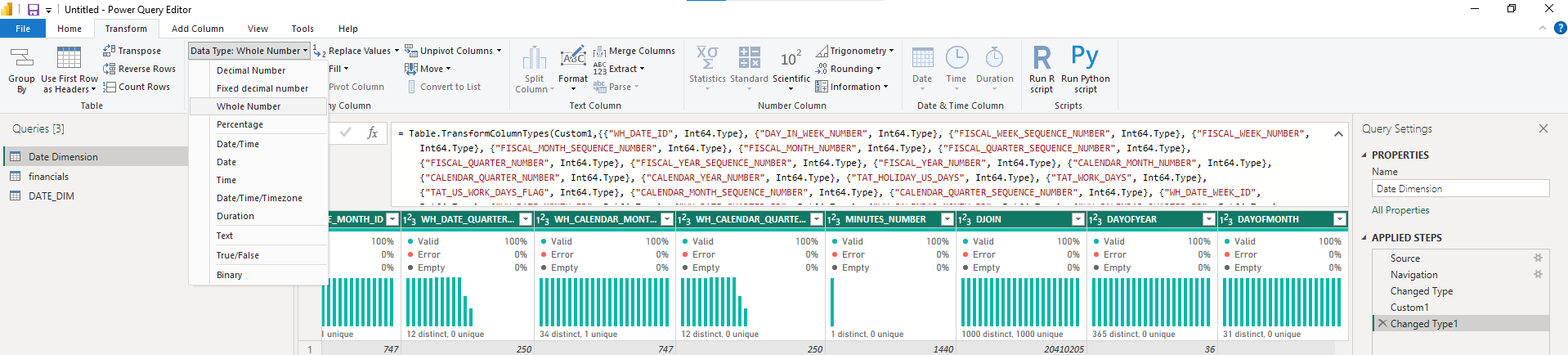Click the Run R script icon

(x=1042, y=58)
